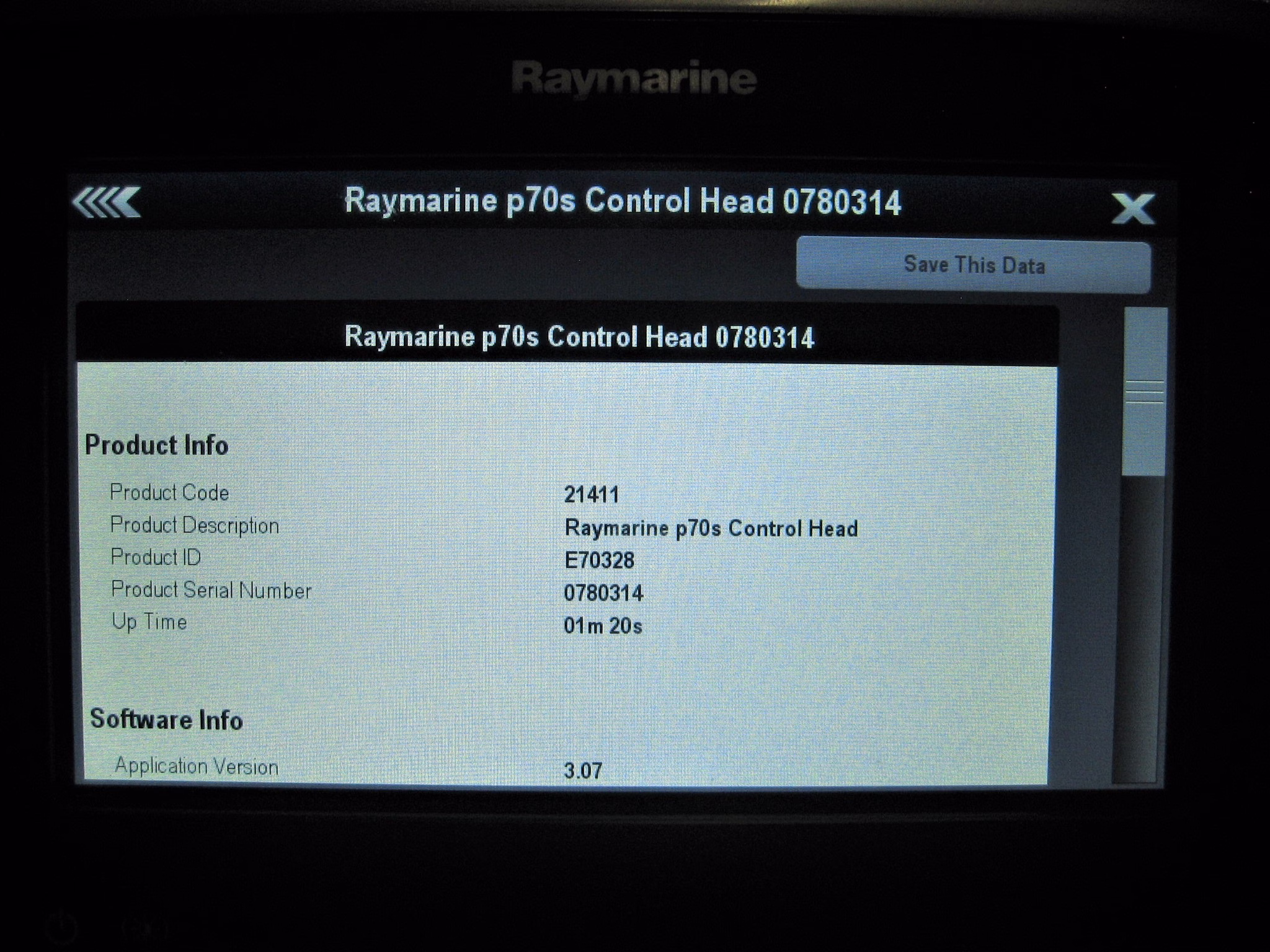Tap the serial number value 0780314 in the list

tap(603, 593)
